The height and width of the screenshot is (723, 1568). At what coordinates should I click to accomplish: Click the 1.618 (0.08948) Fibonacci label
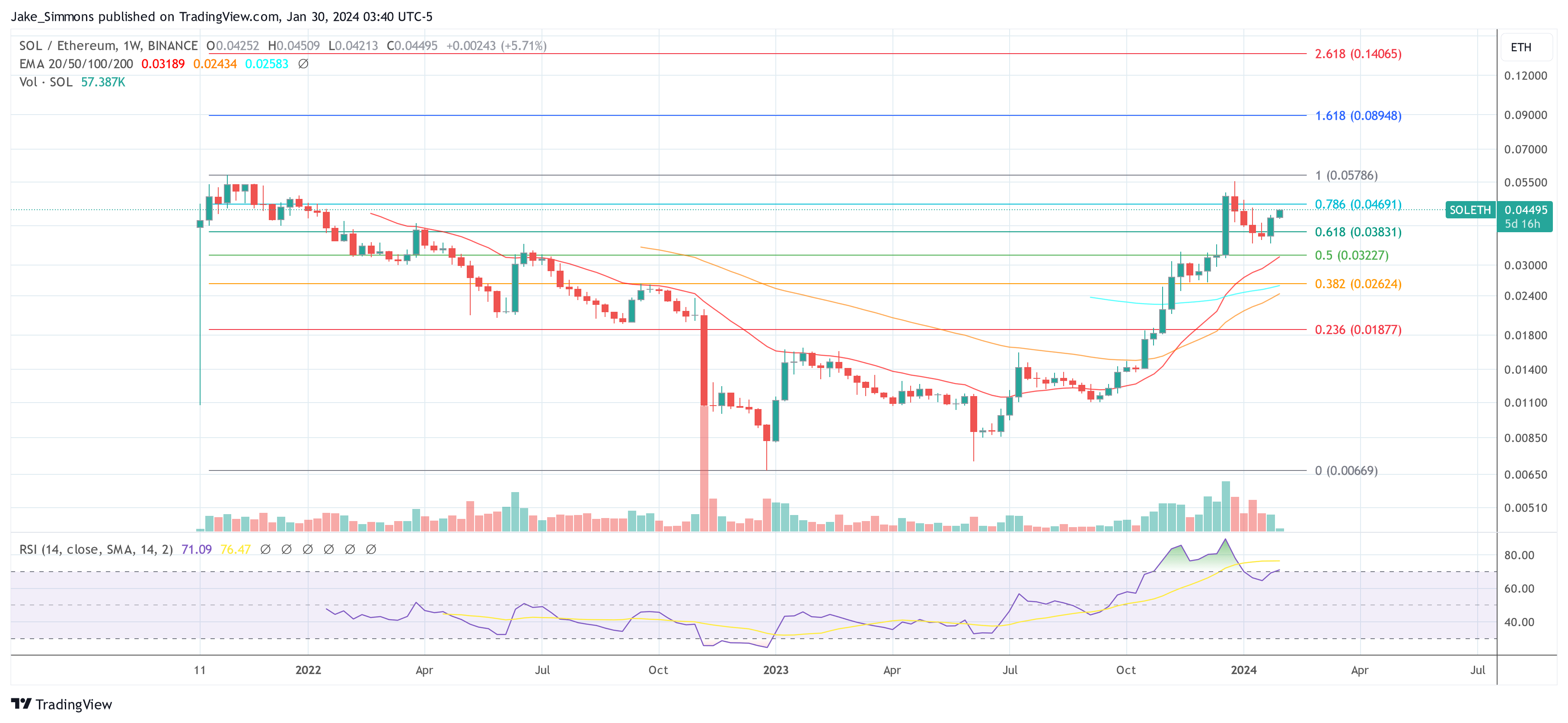point(1358,116)
